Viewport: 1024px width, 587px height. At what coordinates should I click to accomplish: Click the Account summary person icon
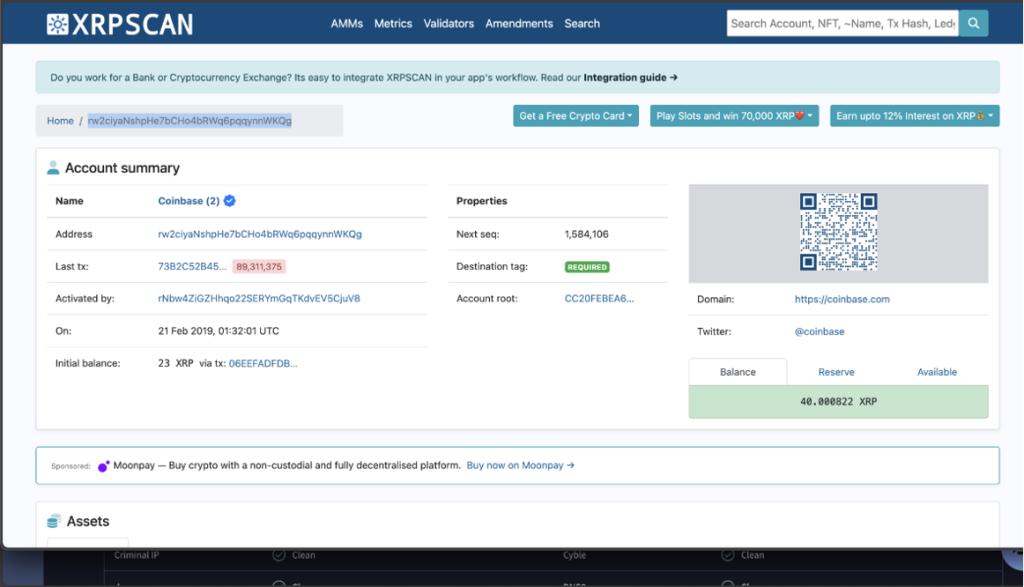click(53, 168)
